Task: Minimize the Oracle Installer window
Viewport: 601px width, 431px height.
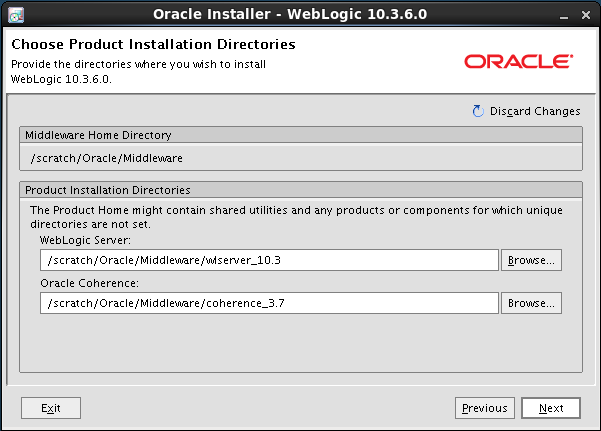Action: (x=563, y=16)
